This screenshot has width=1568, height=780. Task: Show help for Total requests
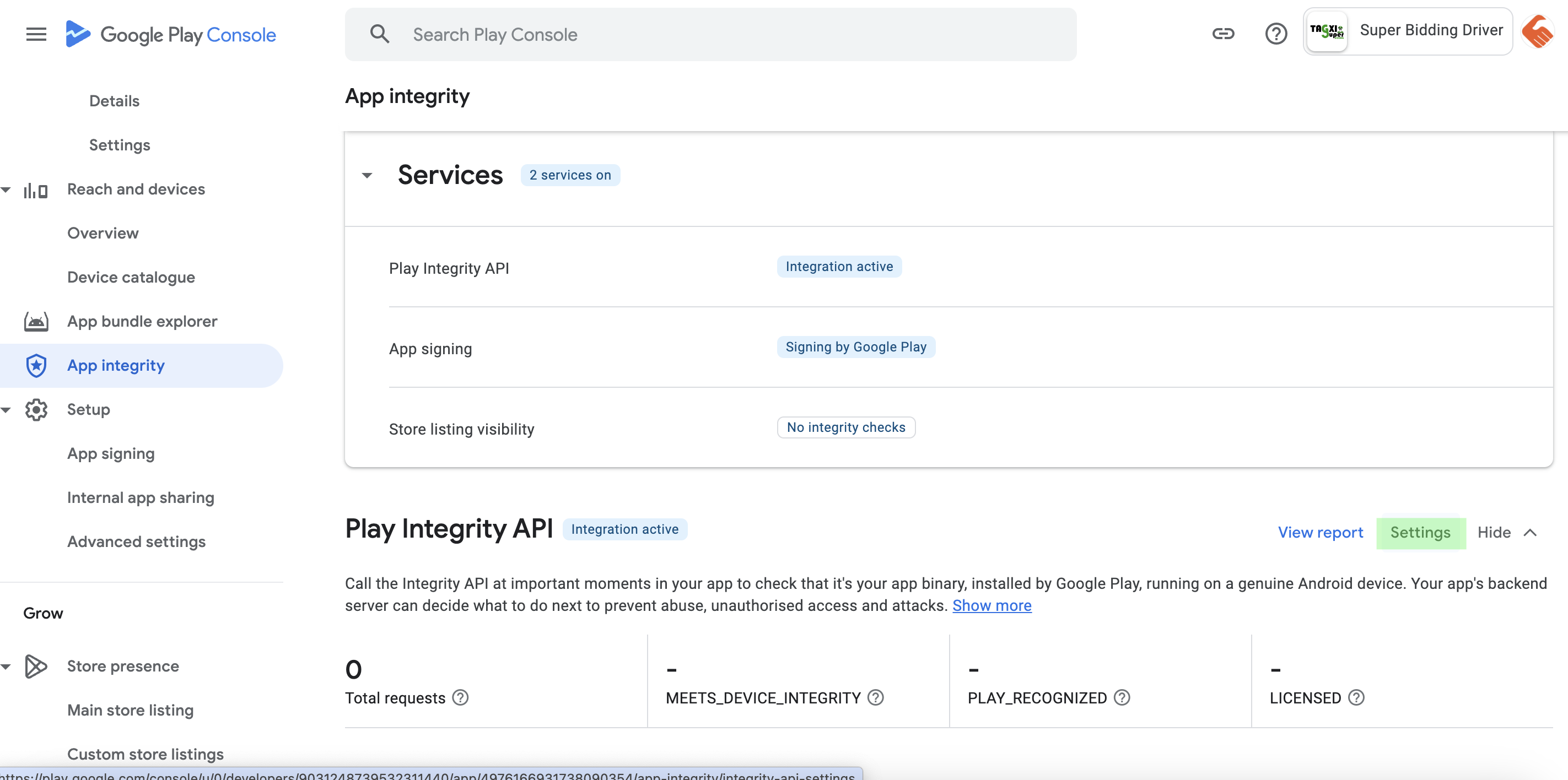(461, 697)
